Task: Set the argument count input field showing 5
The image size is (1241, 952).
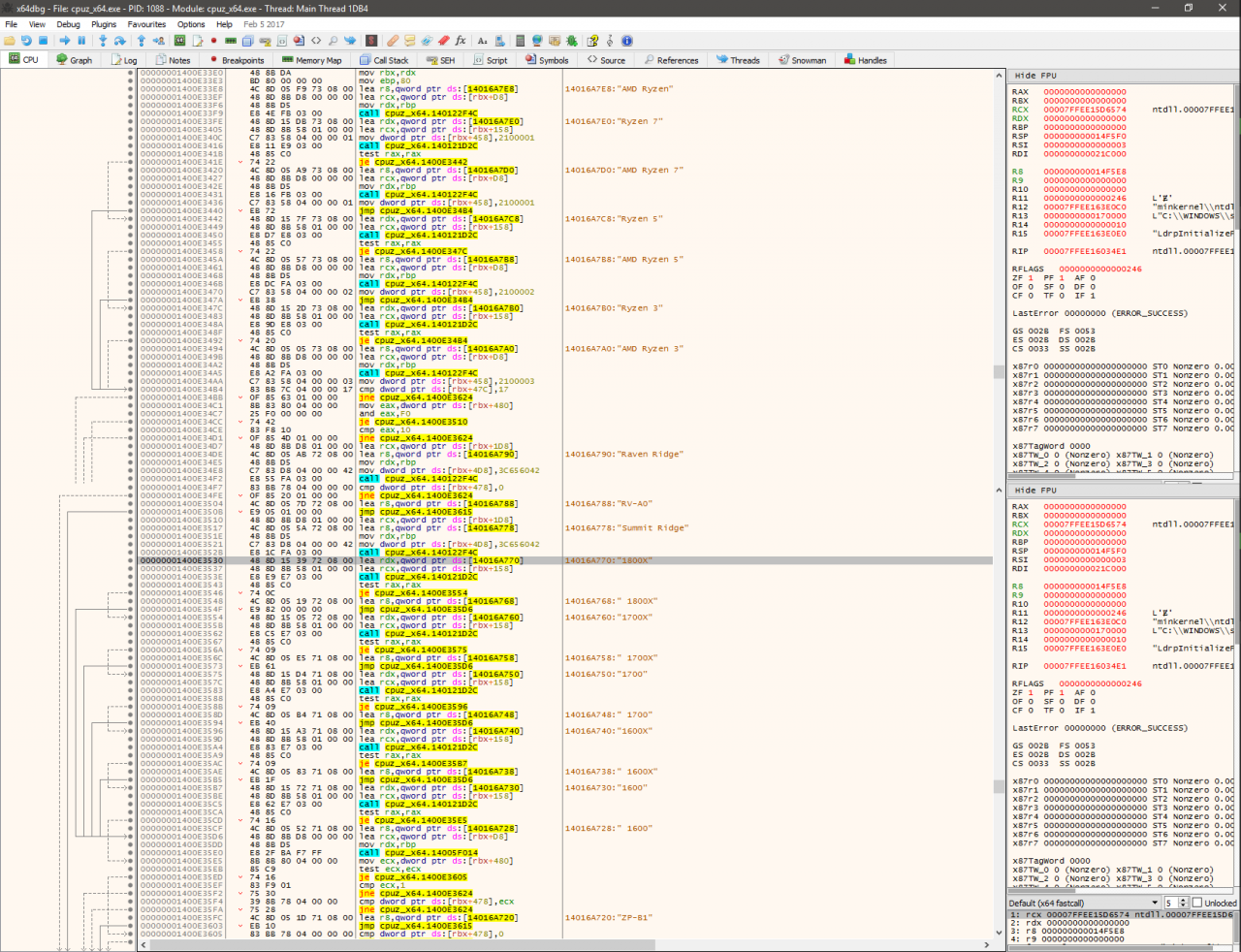Action: [x=1171, y=903]
